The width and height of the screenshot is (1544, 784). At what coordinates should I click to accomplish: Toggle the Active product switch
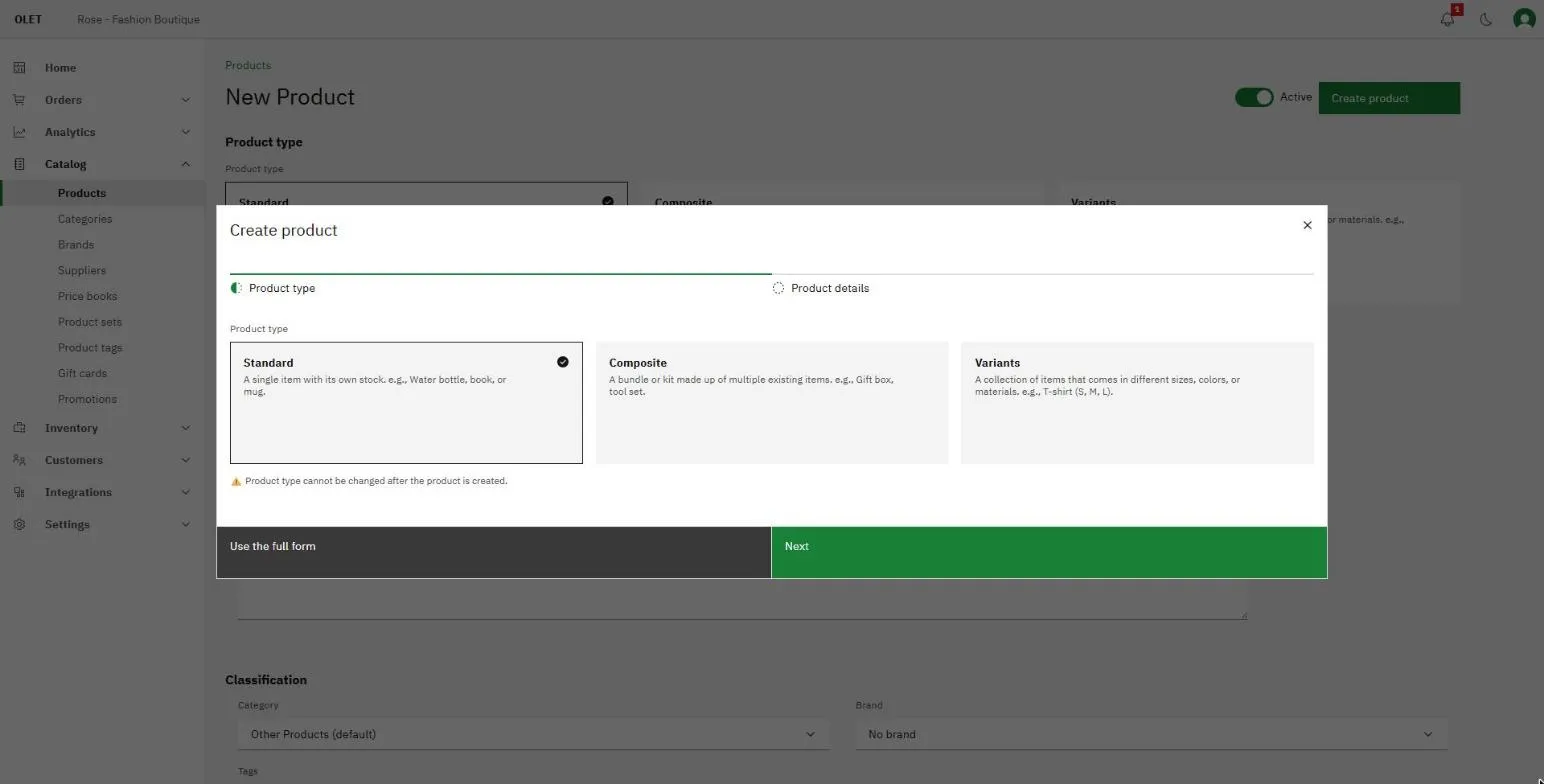(1254, 97)
